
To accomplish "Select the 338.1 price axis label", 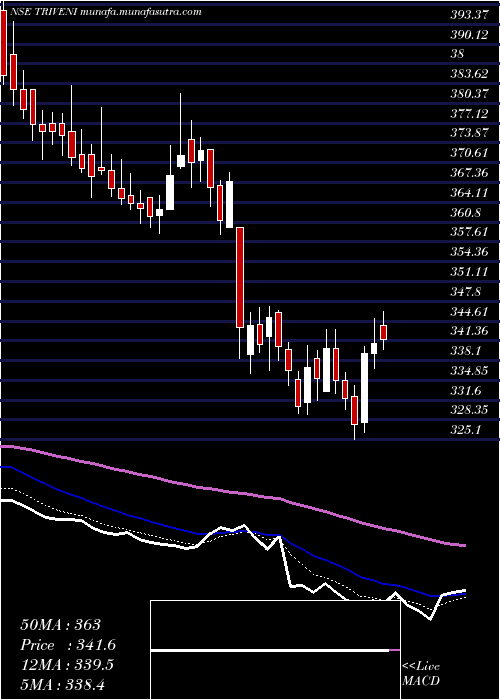I will point(467,351).
